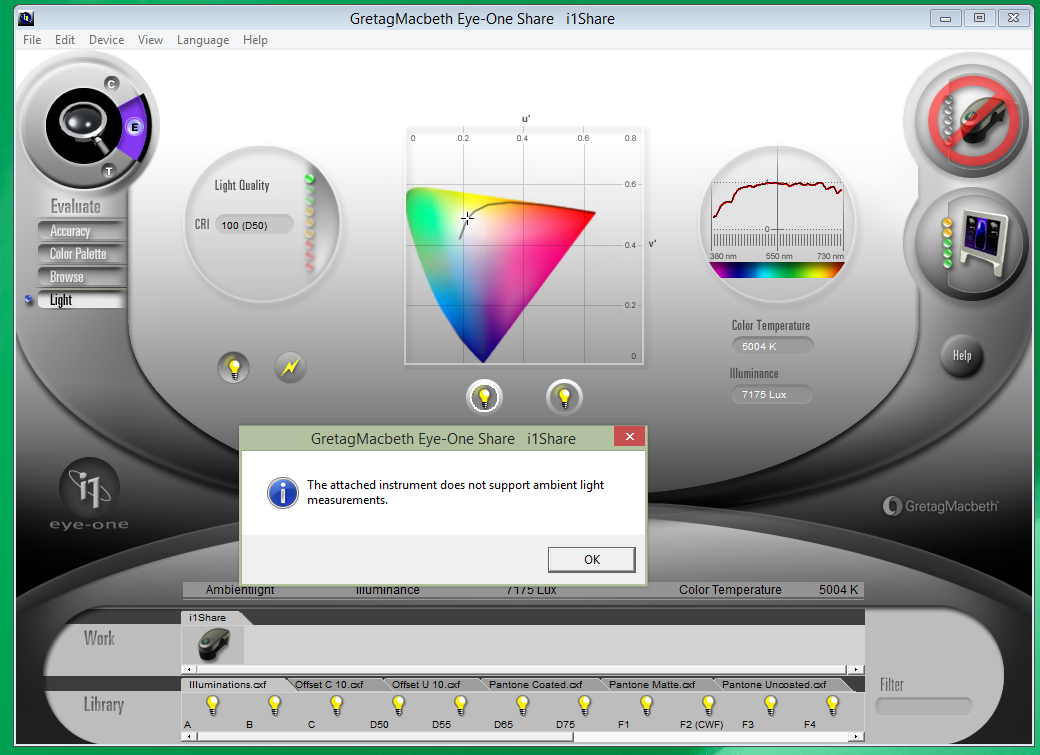Click the Eye-One device thumbnail in Work
The width and height of the screenshot is (1040, 755).
pyautogui.click(x=214, y=644)
